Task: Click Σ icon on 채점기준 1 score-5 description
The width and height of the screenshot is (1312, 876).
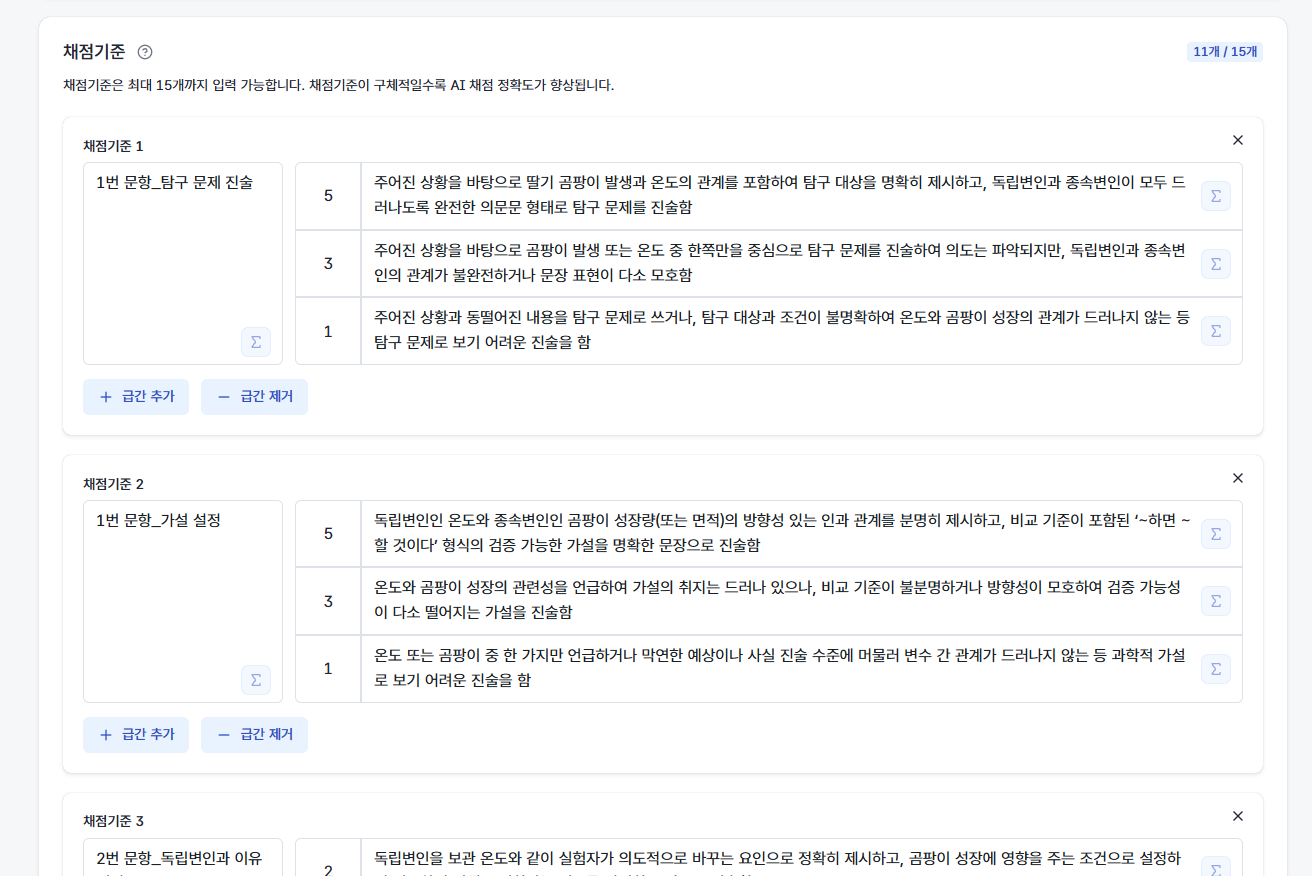Action: (x=1216, y=196)
